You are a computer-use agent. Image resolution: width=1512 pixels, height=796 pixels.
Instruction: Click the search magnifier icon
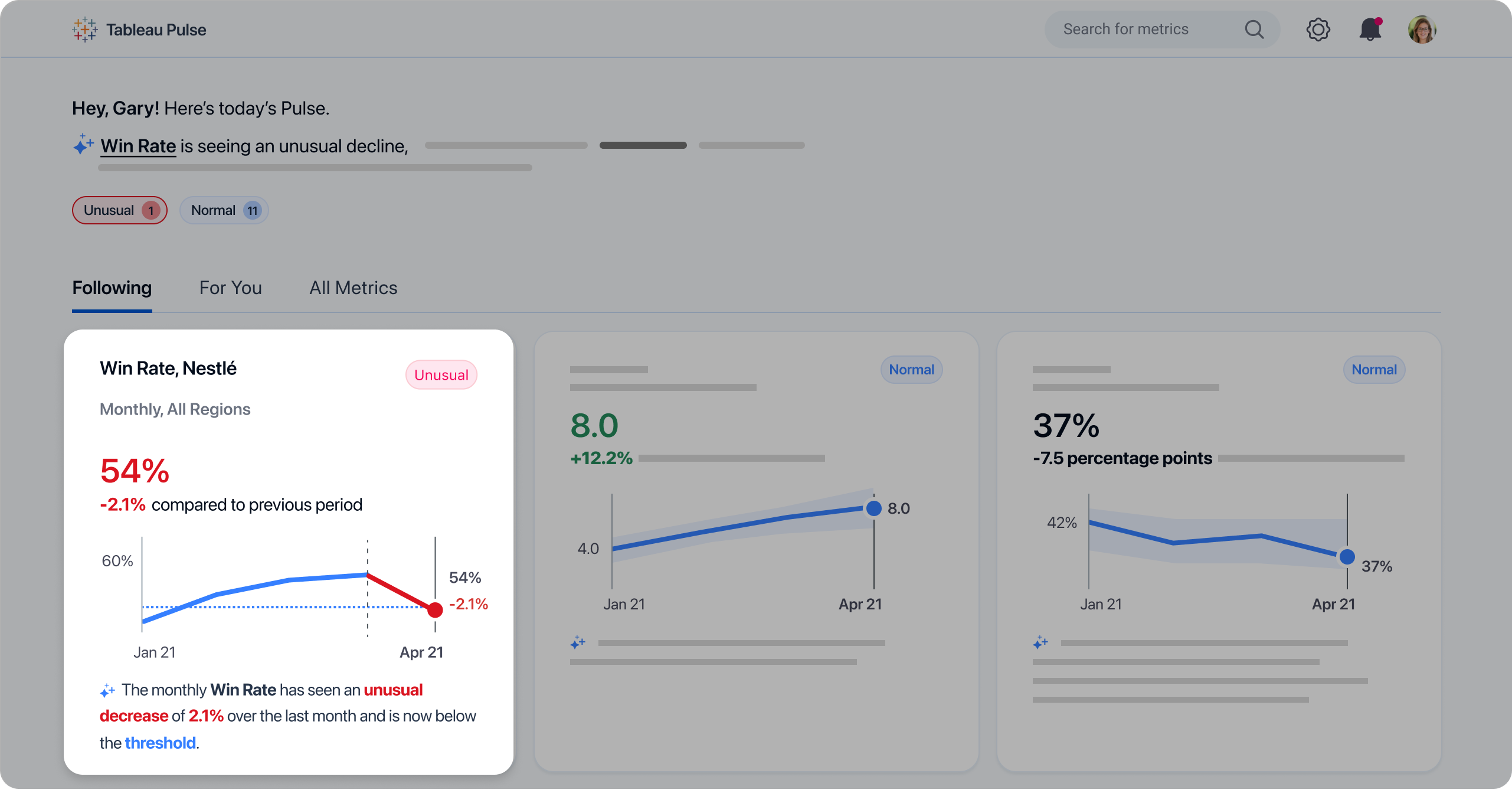tap(1254, 30)
